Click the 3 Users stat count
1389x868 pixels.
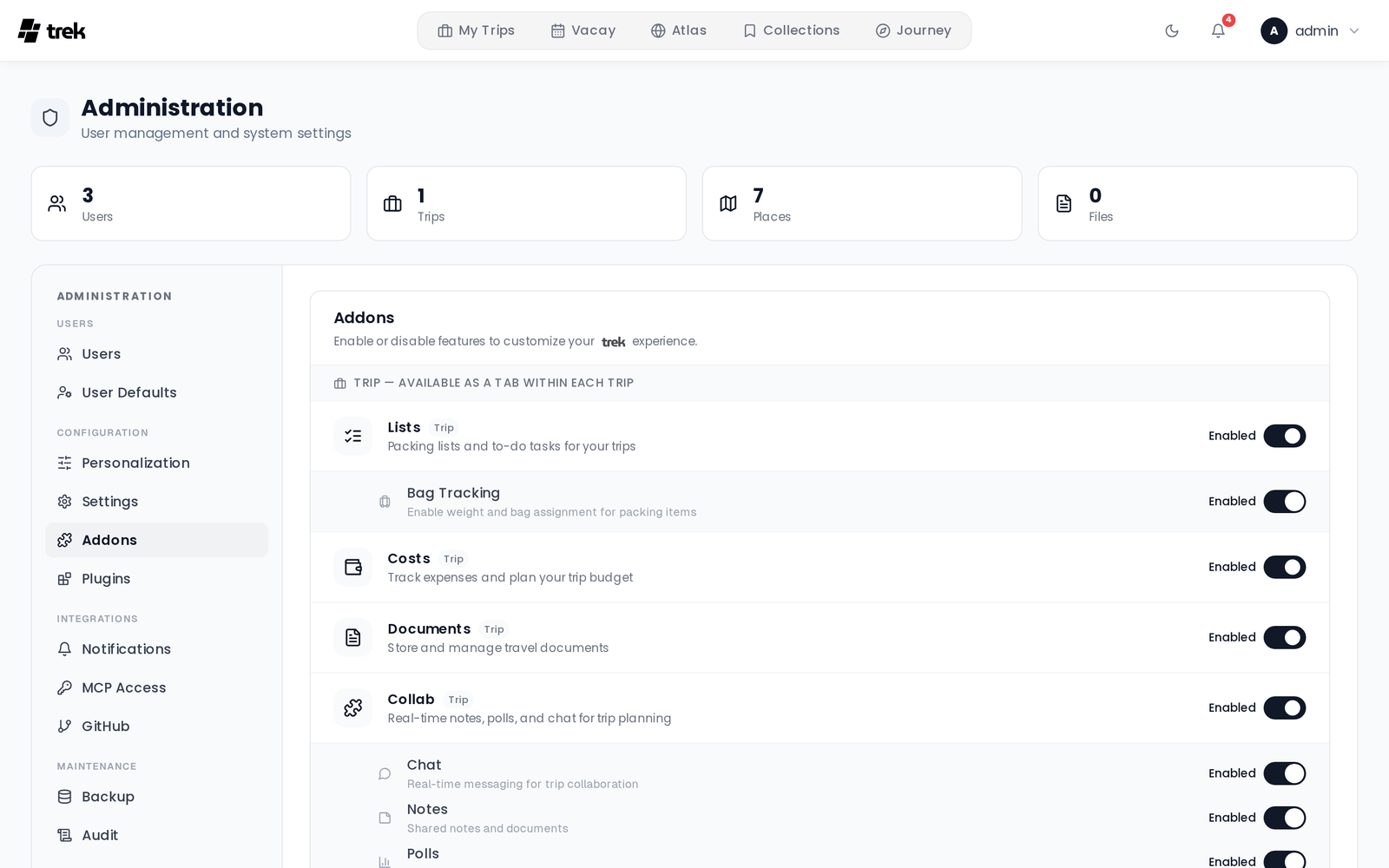88,195
